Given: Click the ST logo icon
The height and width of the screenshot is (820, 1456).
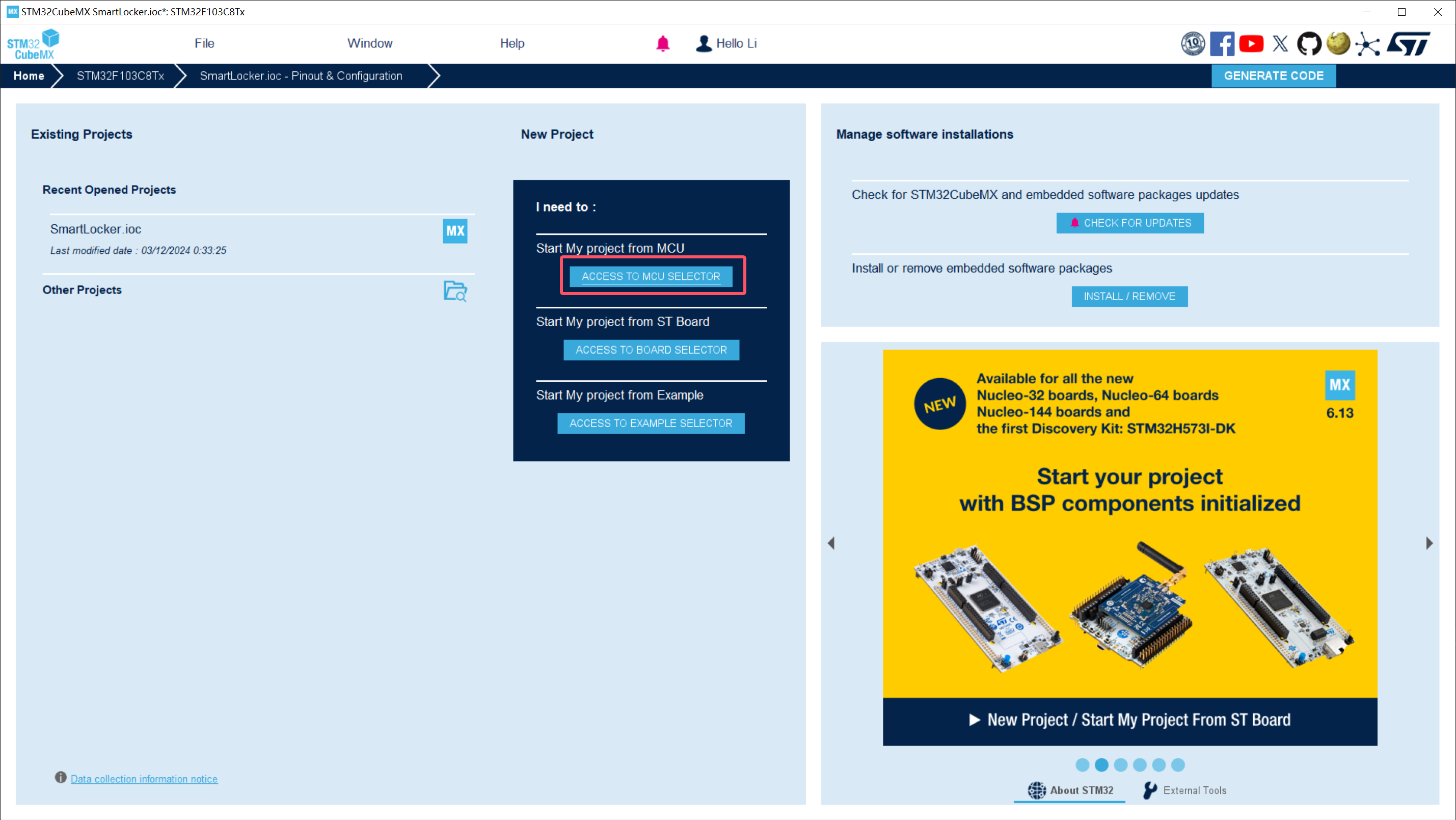Looking at the screenshot, I should coord(1409,43).
